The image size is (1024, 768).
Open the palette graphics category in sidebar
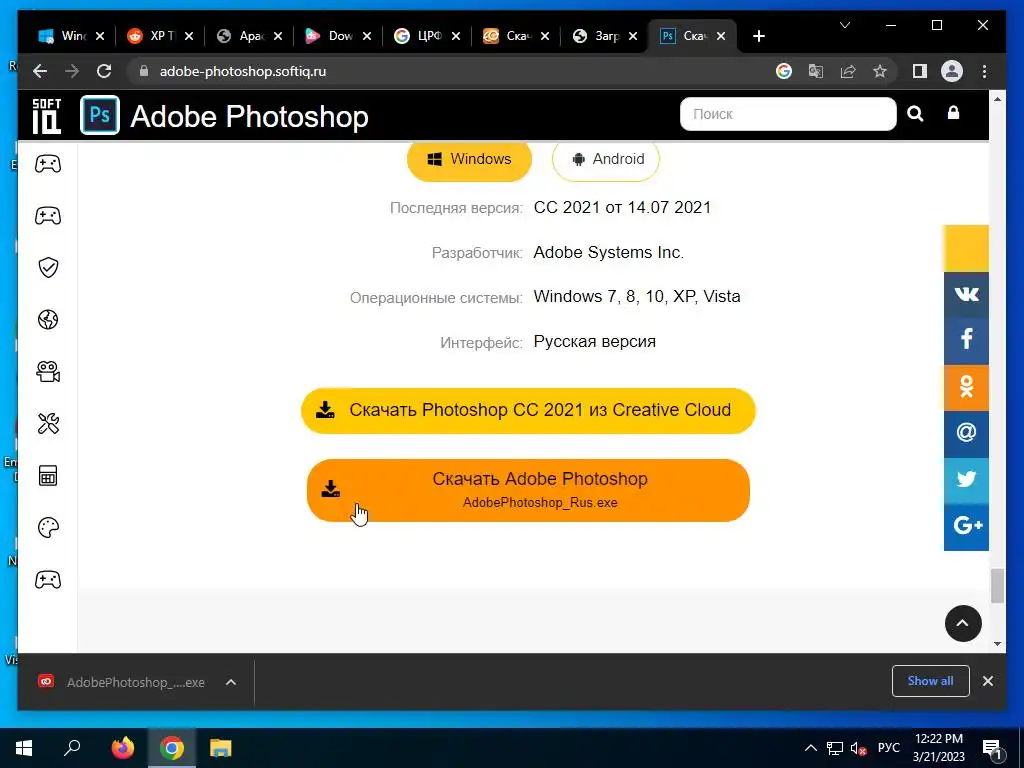(x=48, y=528)
